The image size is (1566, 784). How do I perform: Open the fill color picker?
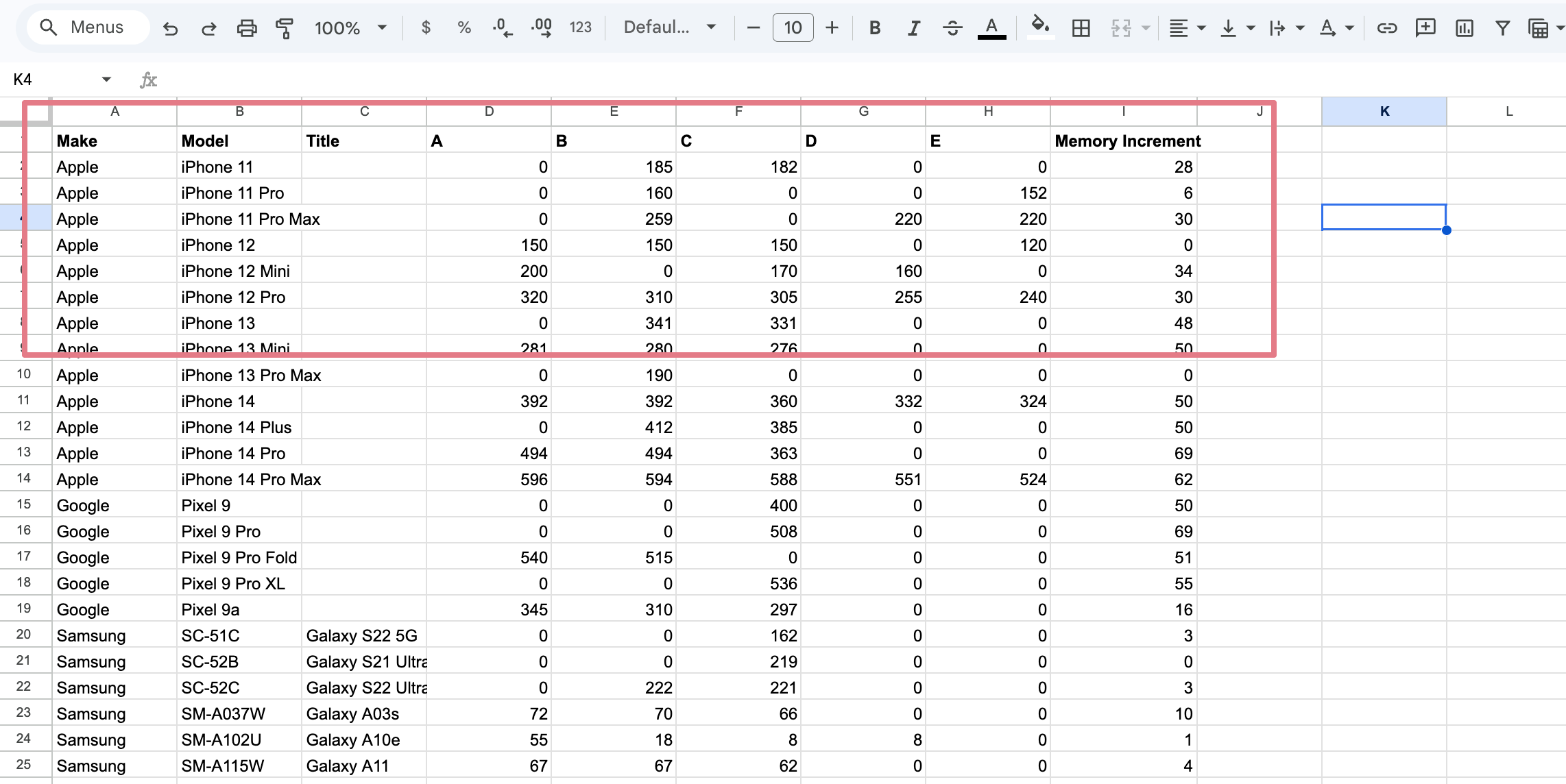[1040, 27]
